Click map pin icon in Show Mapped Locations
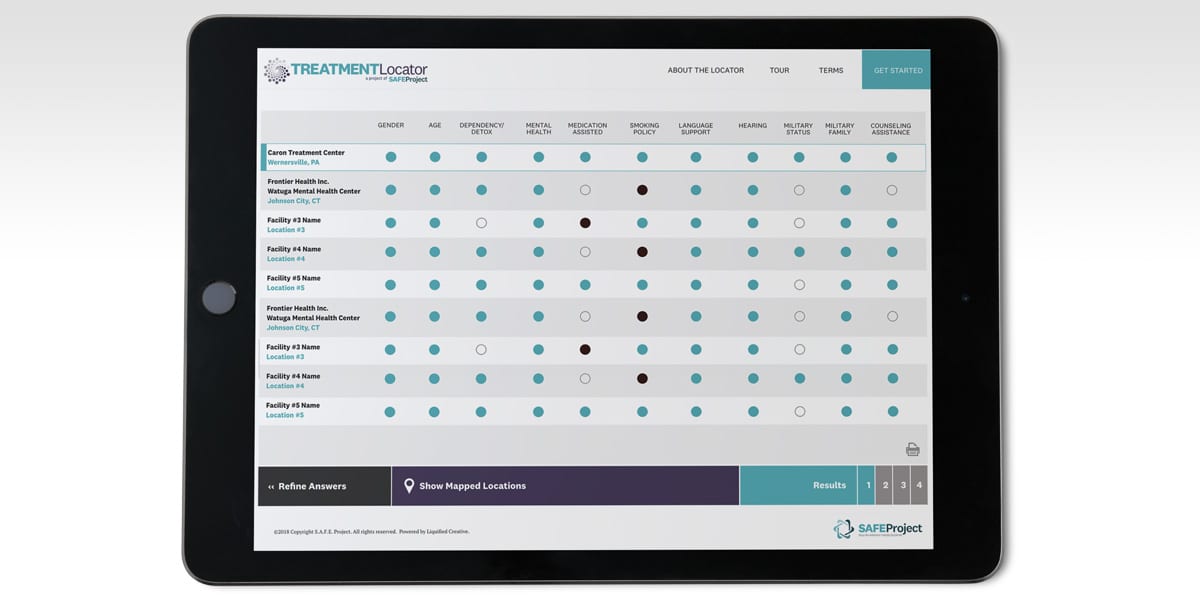This screenshot has width=1200, height=600. coord(408,486)
